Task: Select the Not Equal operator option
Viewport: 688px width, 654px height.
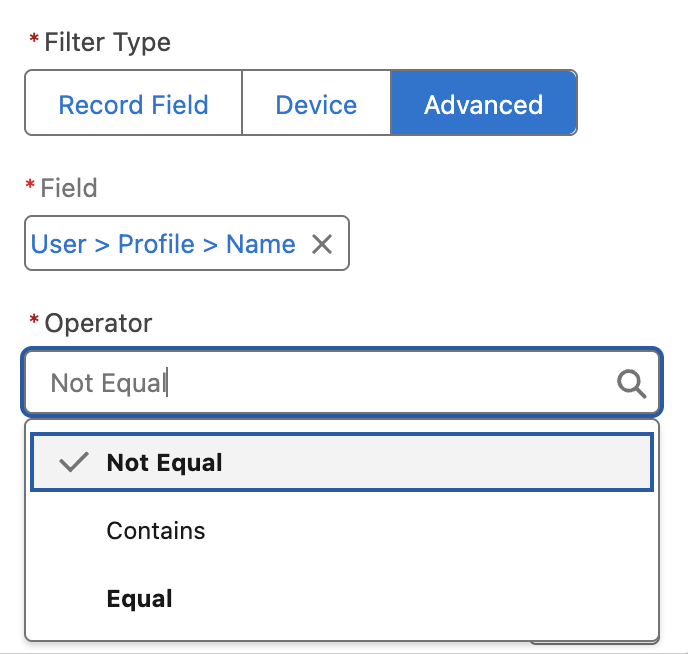Action: pos(165,463)
